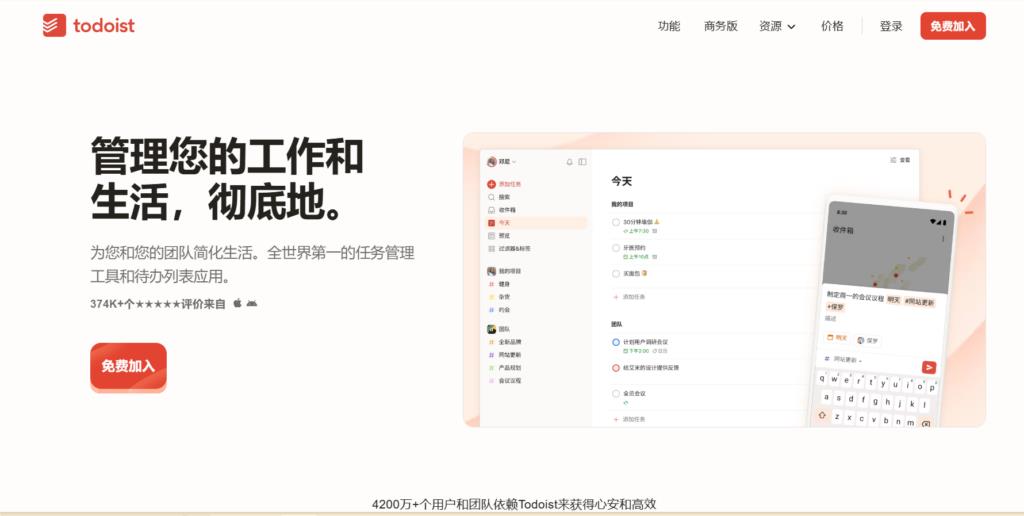The width and height of the screenshot is (1024, 516).
Task: Click the Todoist logo in header
Action: coord(89,25)
